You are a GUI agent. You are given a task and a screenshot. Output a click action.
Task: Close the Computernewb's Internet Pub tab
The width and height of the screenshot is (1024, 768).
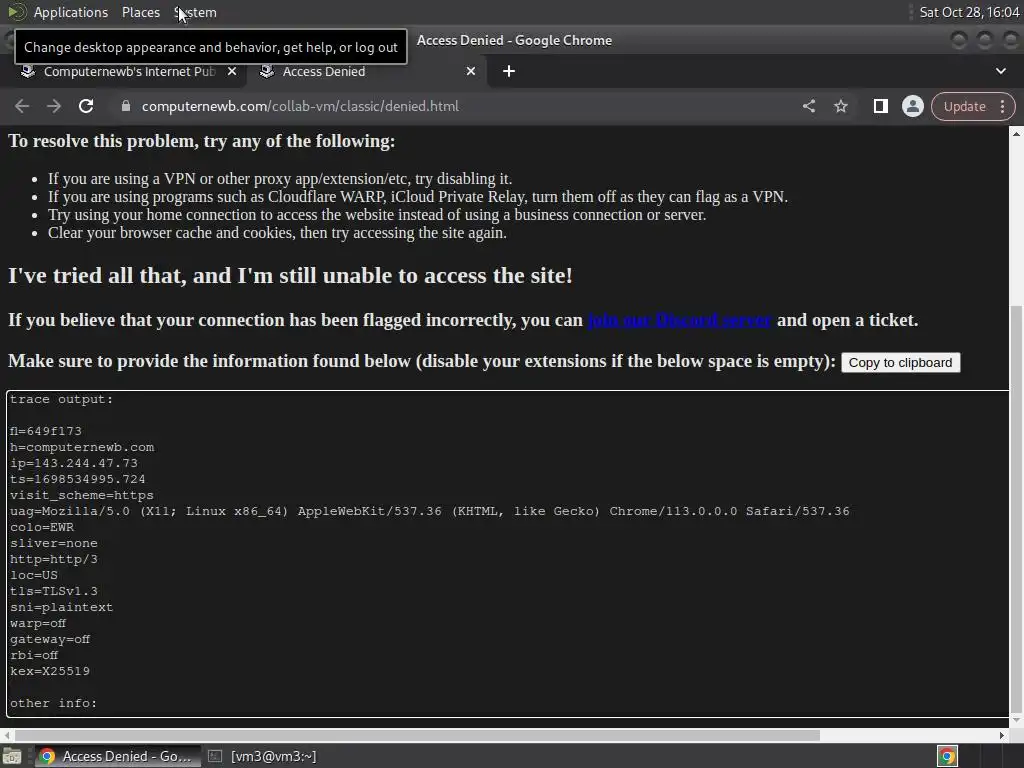232,71
